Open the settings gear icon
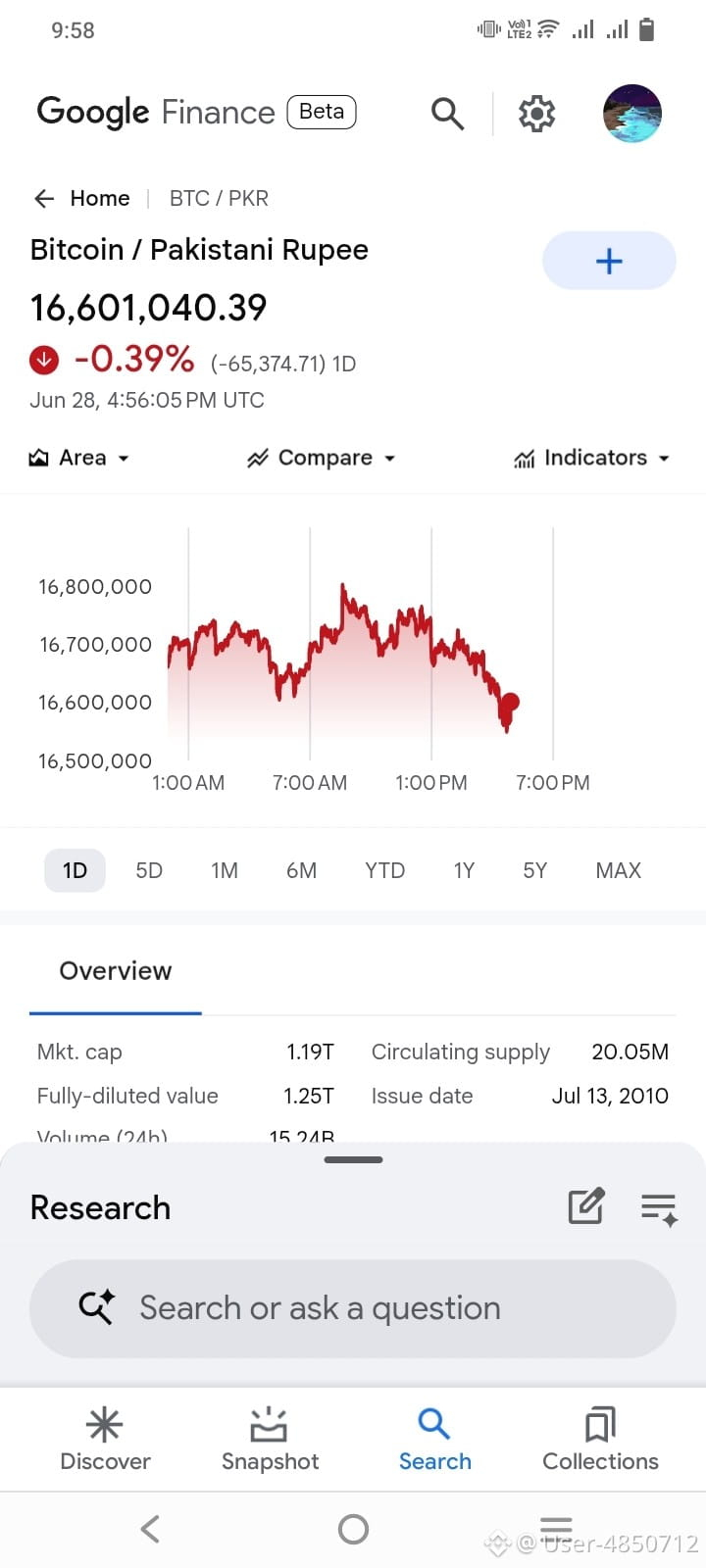Image resolution: width=706 pixels, height=1568 pixels. [x=536, y=114]
